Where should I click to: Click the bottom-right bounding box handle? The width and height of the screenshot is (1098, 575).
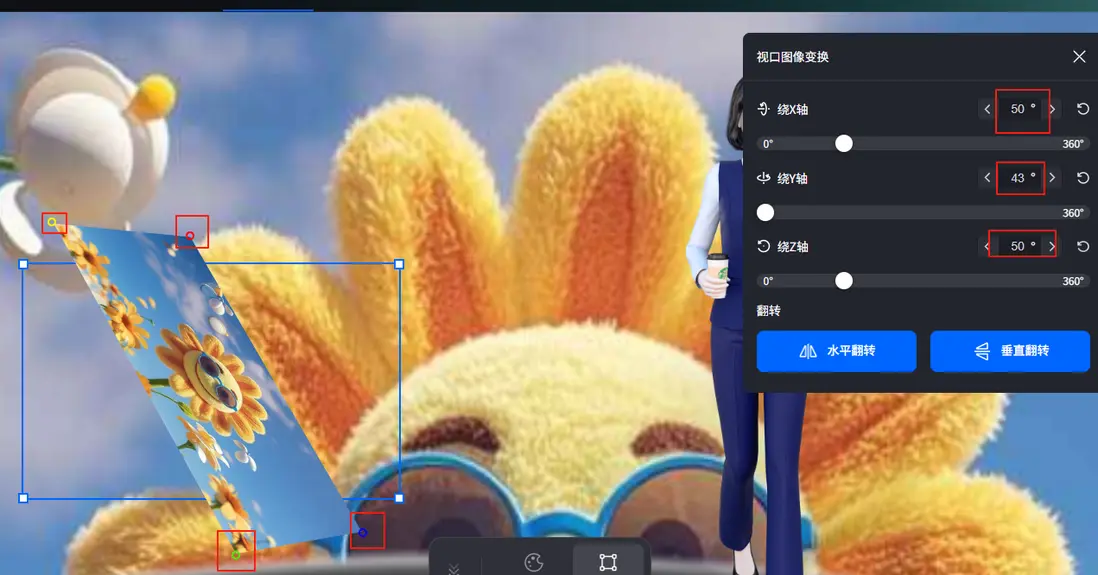[x=399, y=498]
